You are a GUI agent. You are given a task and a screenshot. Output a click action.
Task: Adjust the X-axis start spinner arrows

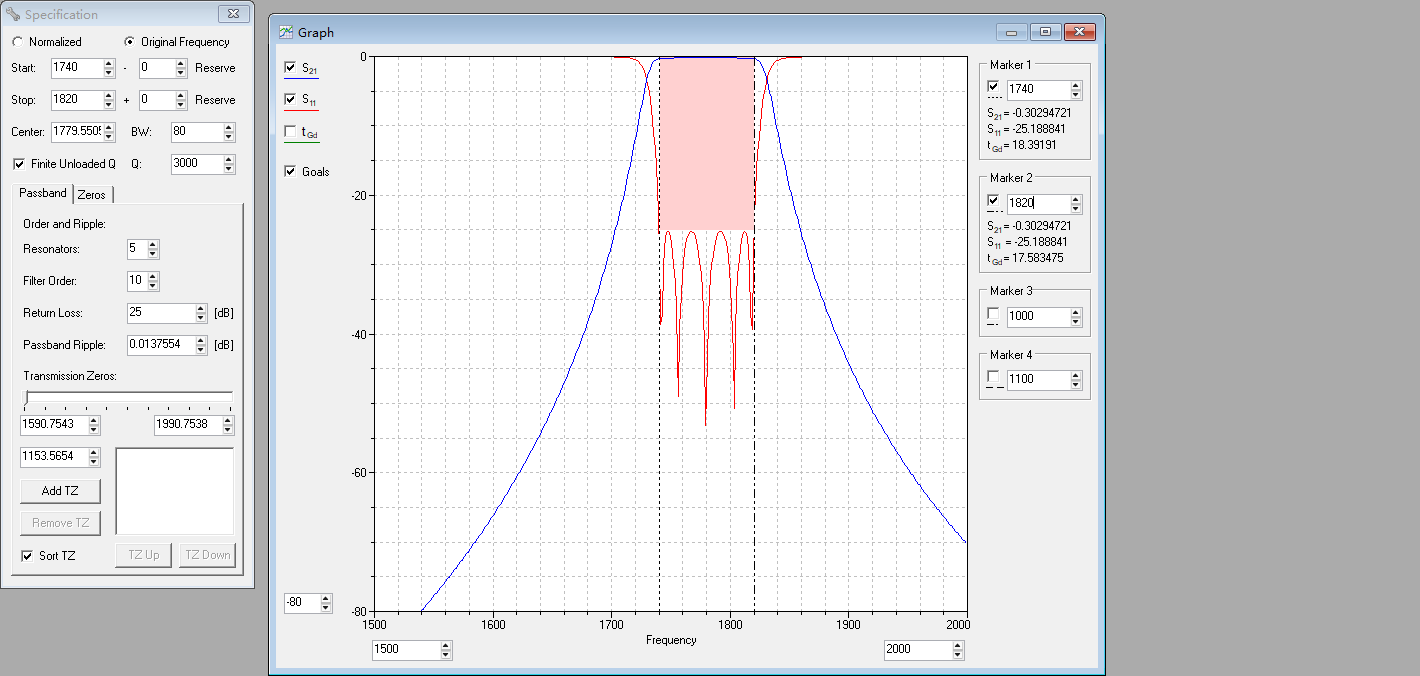pyautogui.click(x=446, y=649)
